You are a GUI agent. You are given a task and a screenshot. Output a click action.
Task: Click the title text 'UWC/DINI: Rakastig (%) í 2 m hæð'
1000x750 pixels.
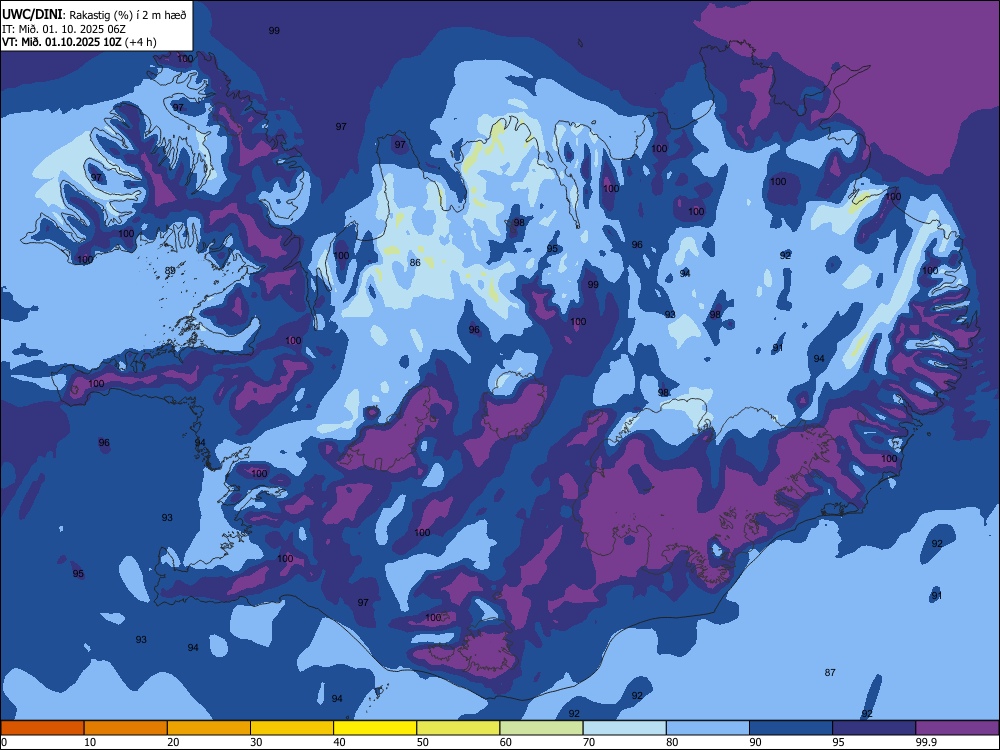[94, 15]
